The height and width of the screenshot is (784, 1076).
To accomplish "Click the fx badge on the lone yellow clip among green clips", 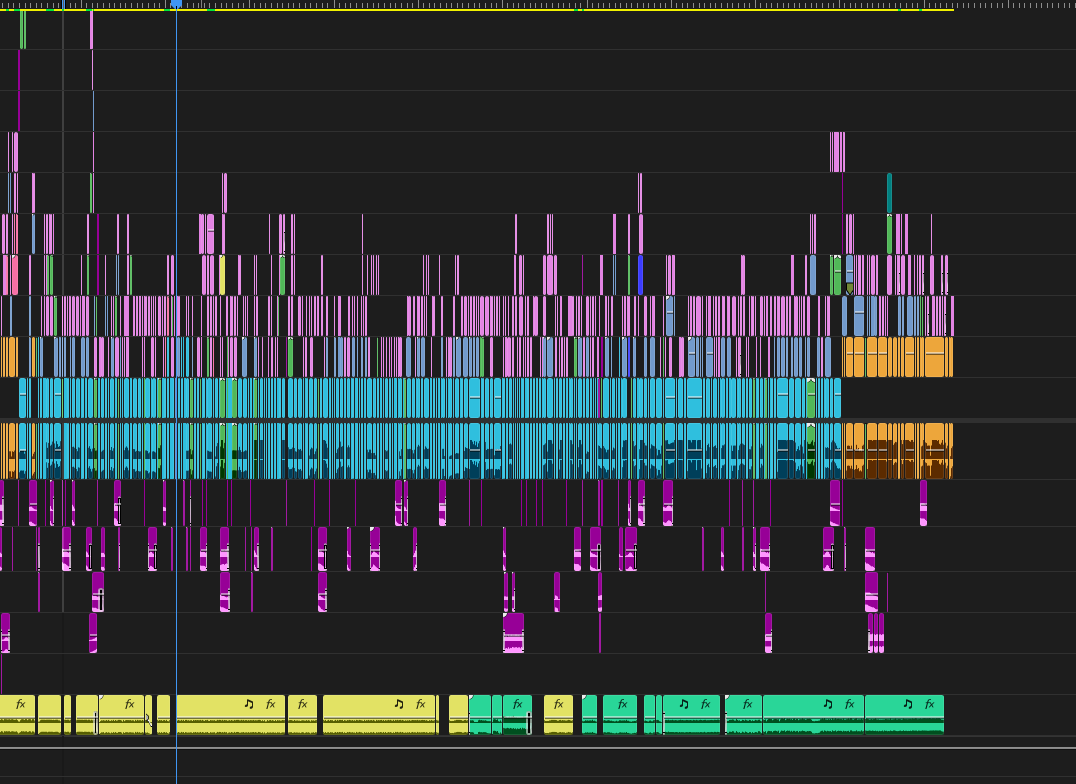I will [x=559, y=704].
